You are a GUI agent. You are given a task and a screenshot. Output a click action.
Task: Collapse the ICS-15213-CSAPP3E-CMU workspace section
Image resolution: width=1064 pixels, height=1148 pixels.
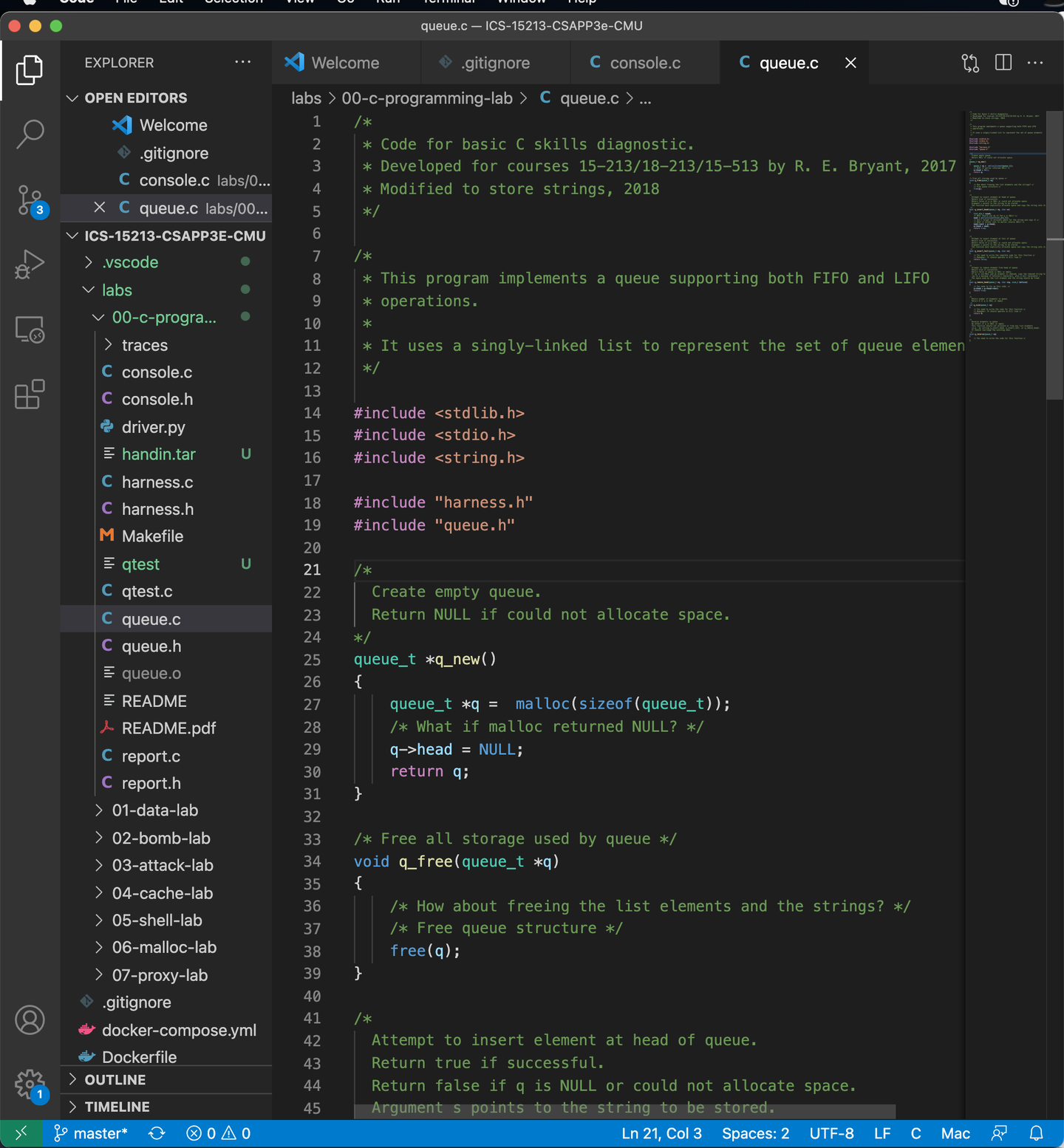(x=72, y=236)
